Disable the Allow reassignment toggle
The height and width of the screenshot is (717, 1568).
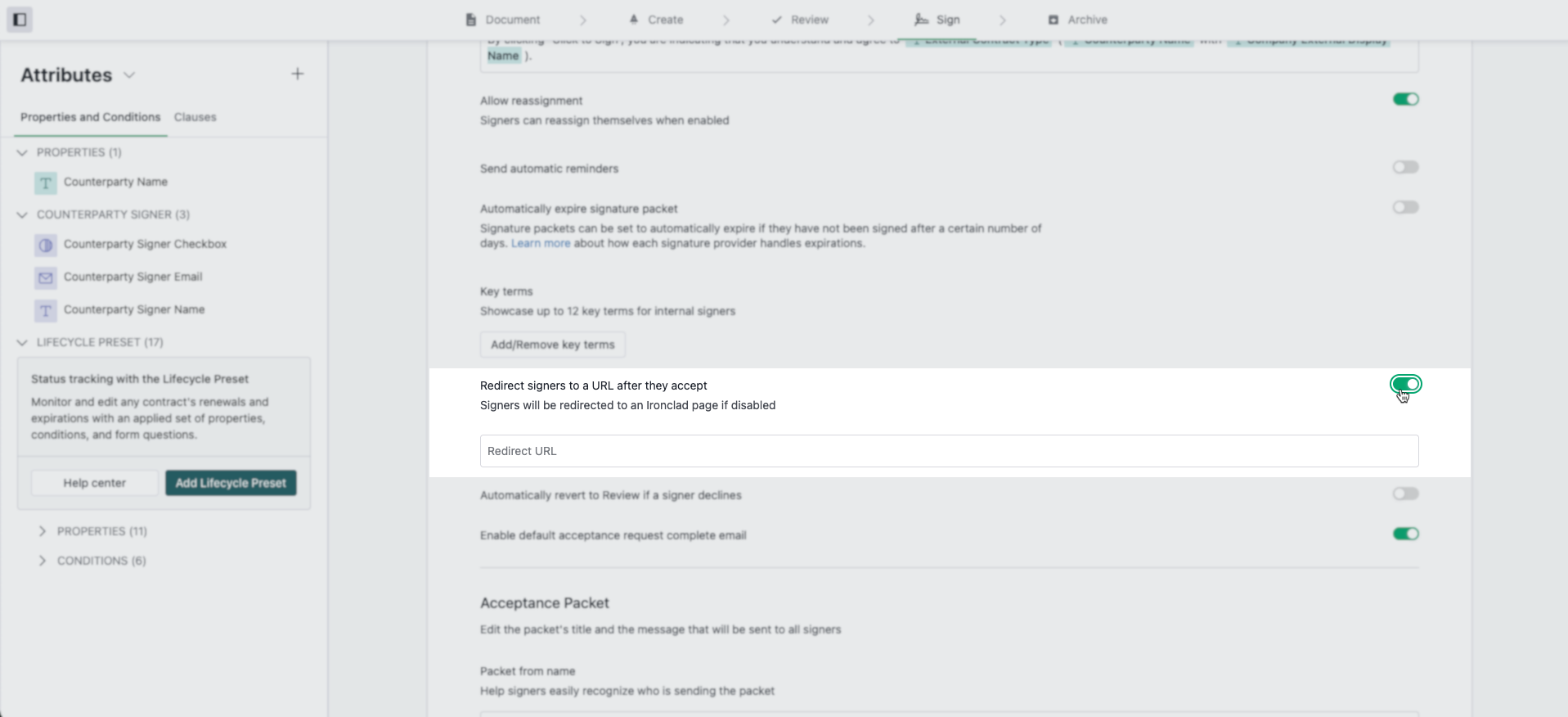(x=1406, y=99)
